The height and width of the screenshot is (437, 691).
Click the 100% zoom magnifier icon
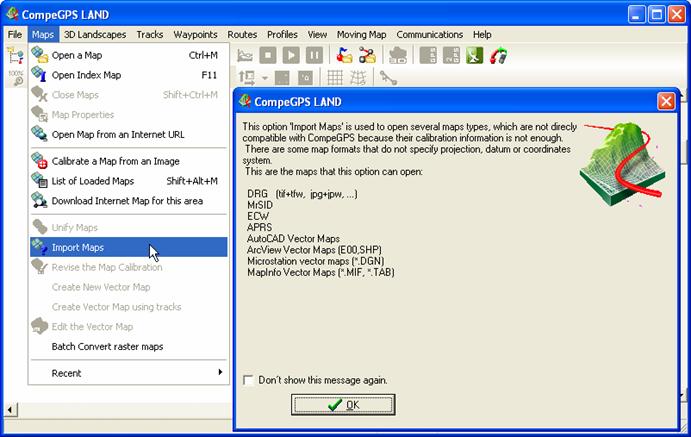(x=16, y=78)
